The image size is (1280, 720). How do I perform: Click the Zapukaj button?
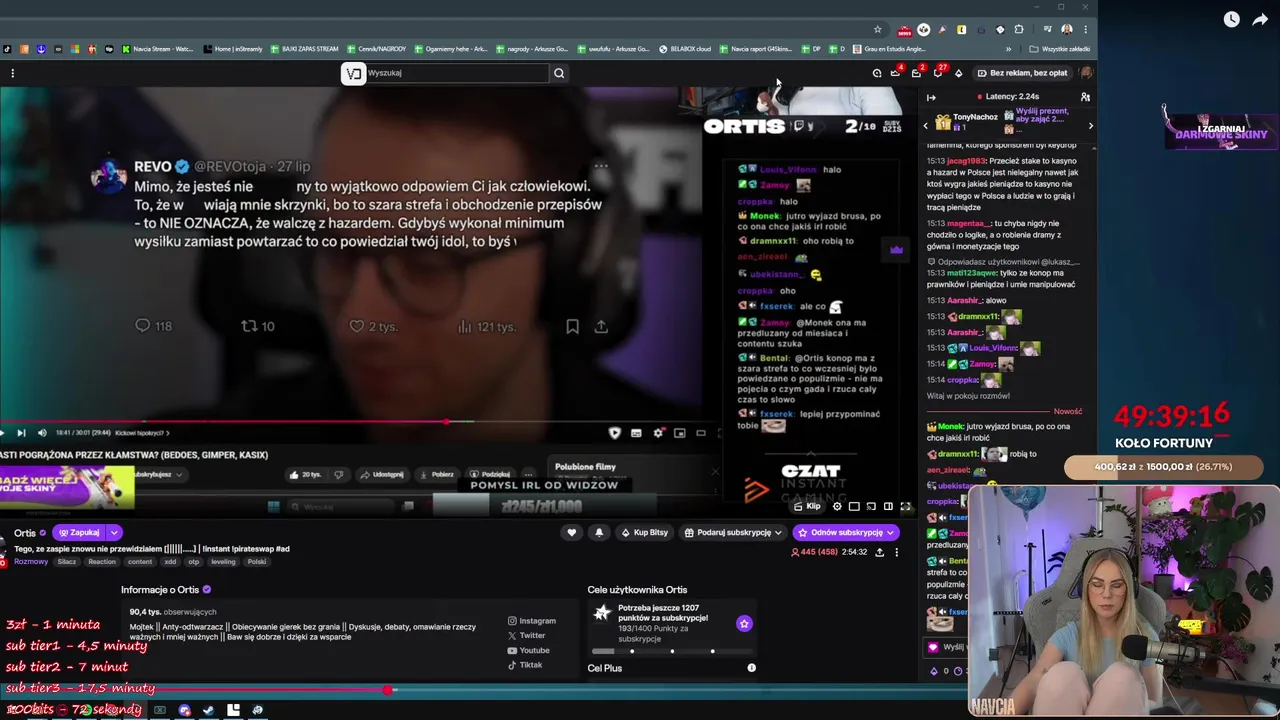click(79, 532)
